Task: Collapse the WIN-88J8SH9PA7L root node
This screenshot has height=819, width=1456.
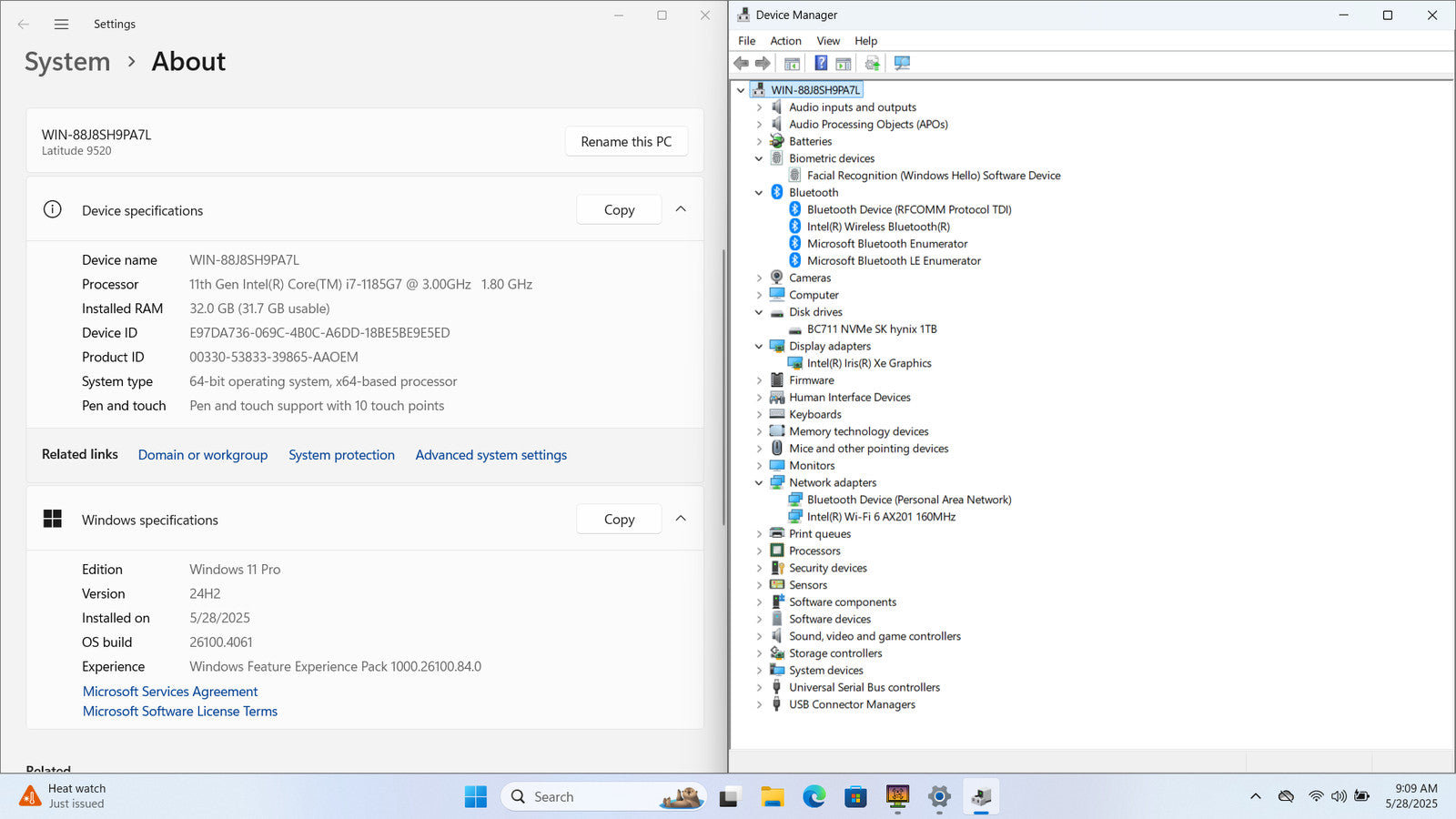Action: tap(741, 90)
